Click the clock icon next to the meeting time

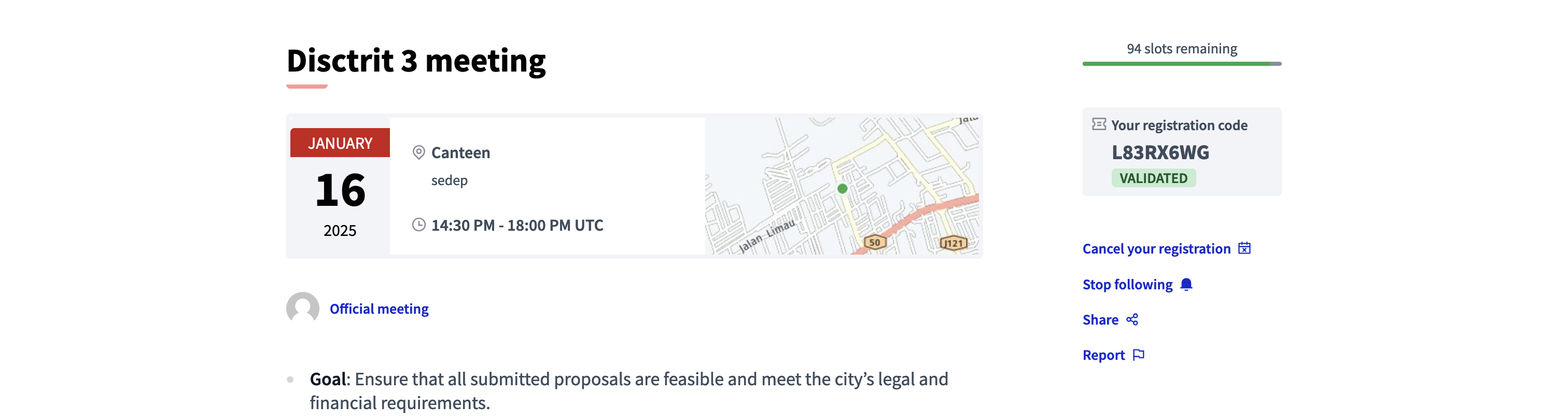point(418,225)
